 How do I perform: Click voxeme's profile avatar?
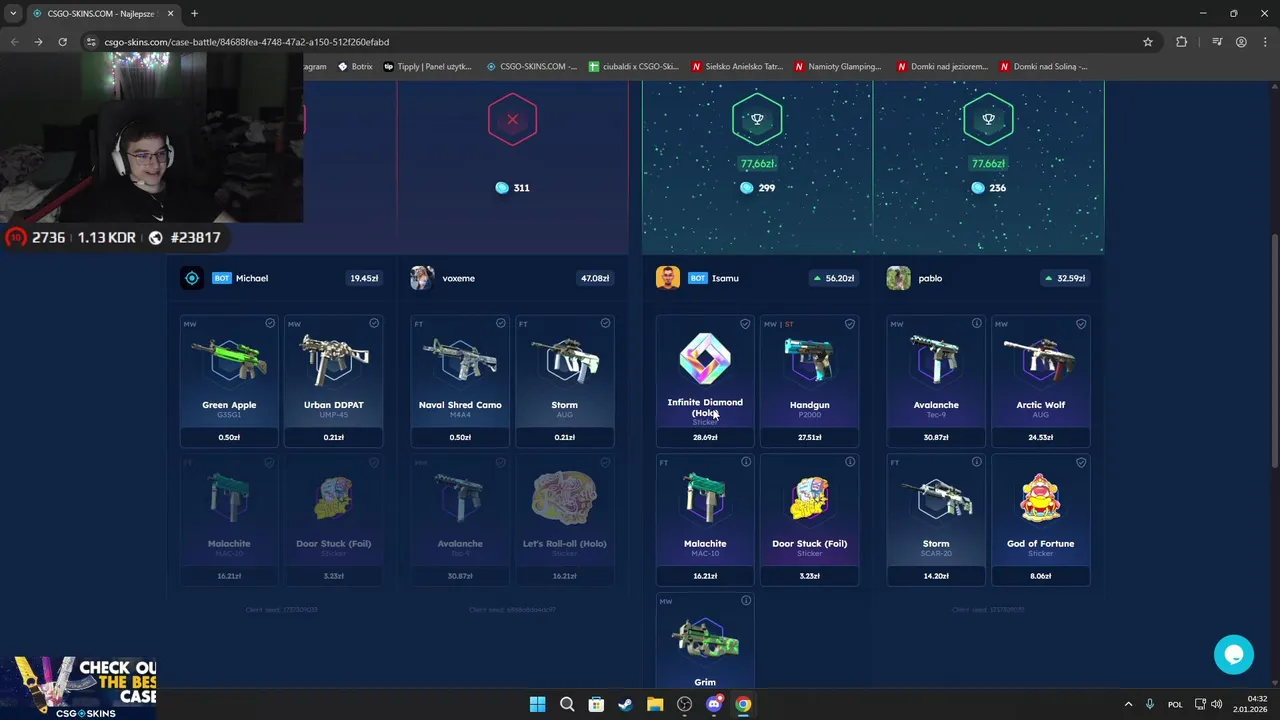tap(422, 278)
